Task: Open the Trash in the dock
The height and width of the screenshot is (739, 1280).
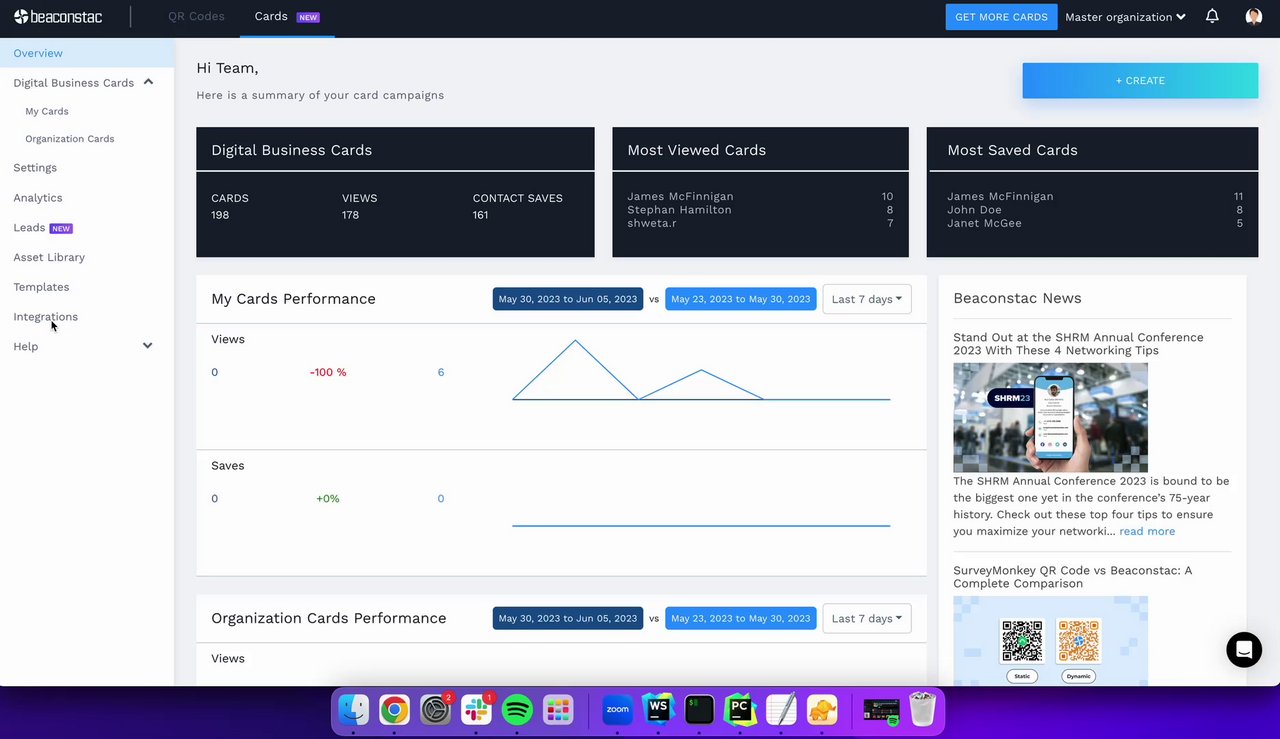Action: (x=922, y=710)
